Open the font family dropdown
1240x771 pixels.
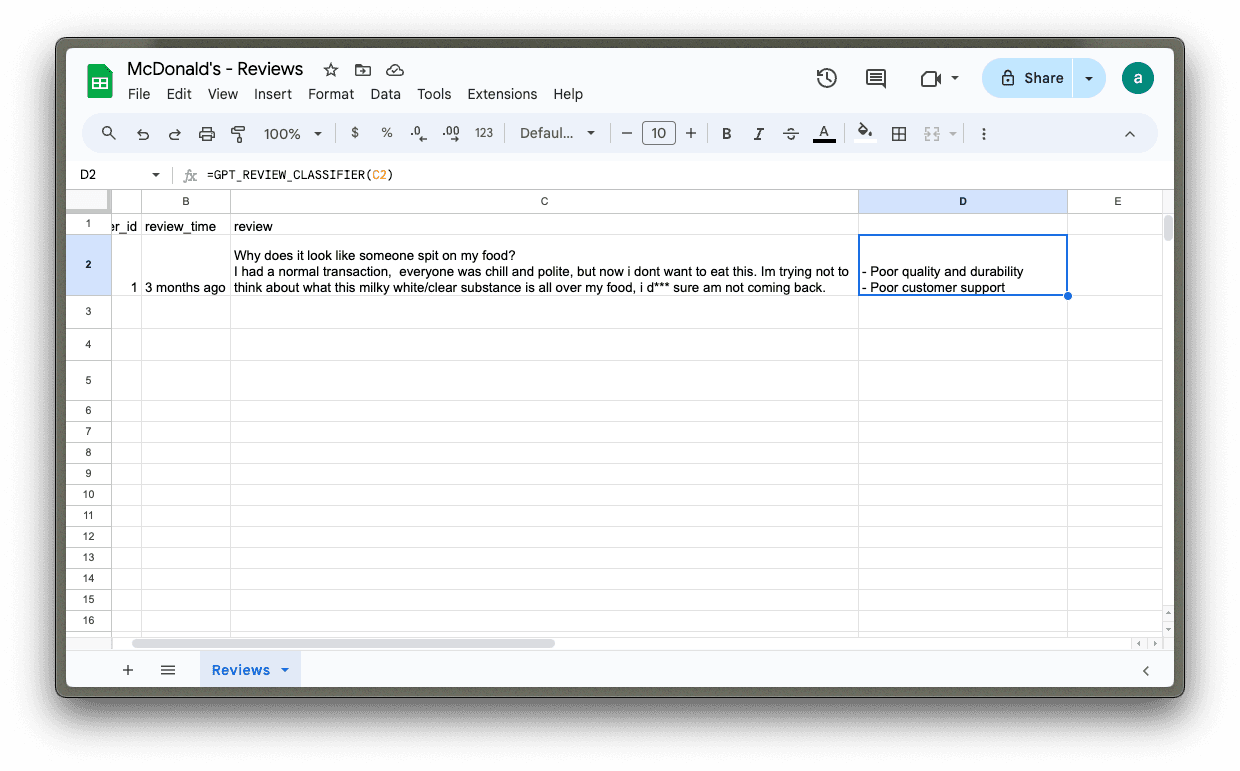pos(557,132)
